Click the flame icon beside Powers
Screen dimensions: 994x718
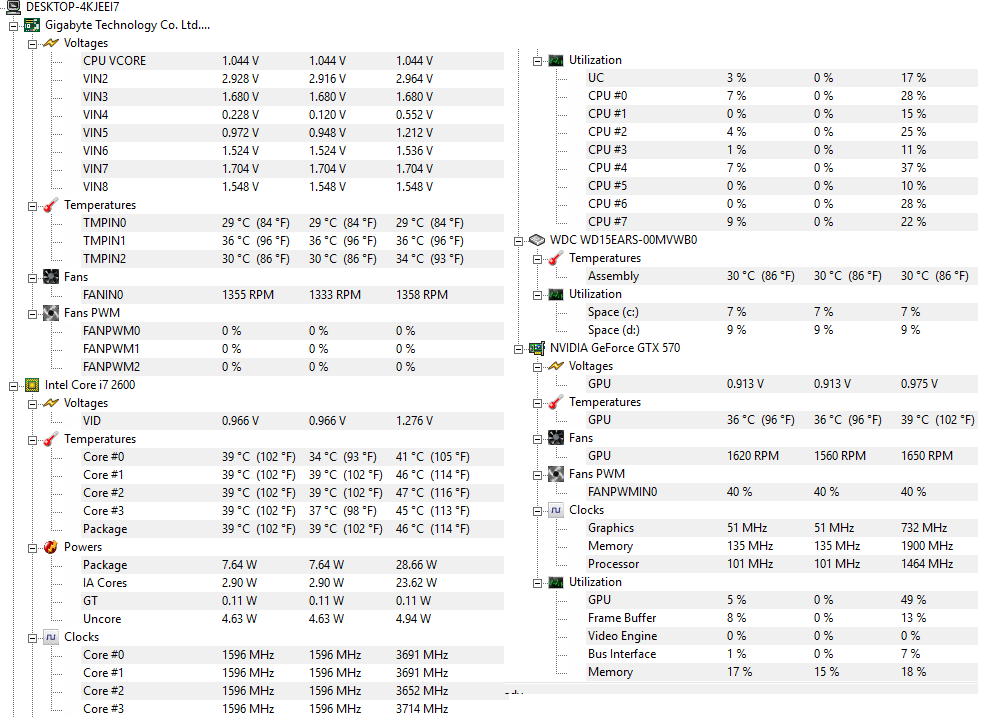coord(51,548)
